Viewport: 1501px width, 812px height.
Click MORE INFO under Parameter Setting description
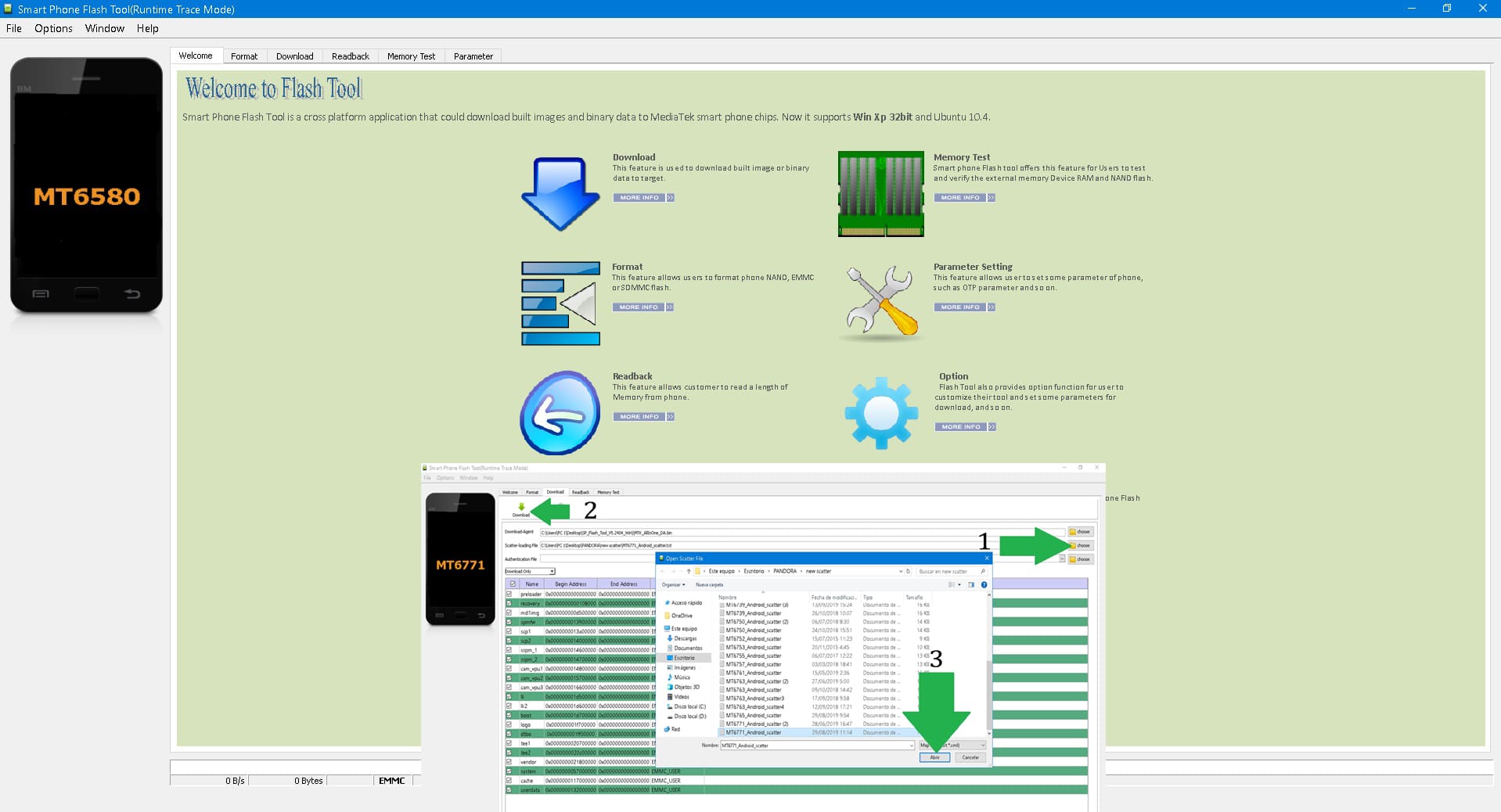[x=960, y=307]
